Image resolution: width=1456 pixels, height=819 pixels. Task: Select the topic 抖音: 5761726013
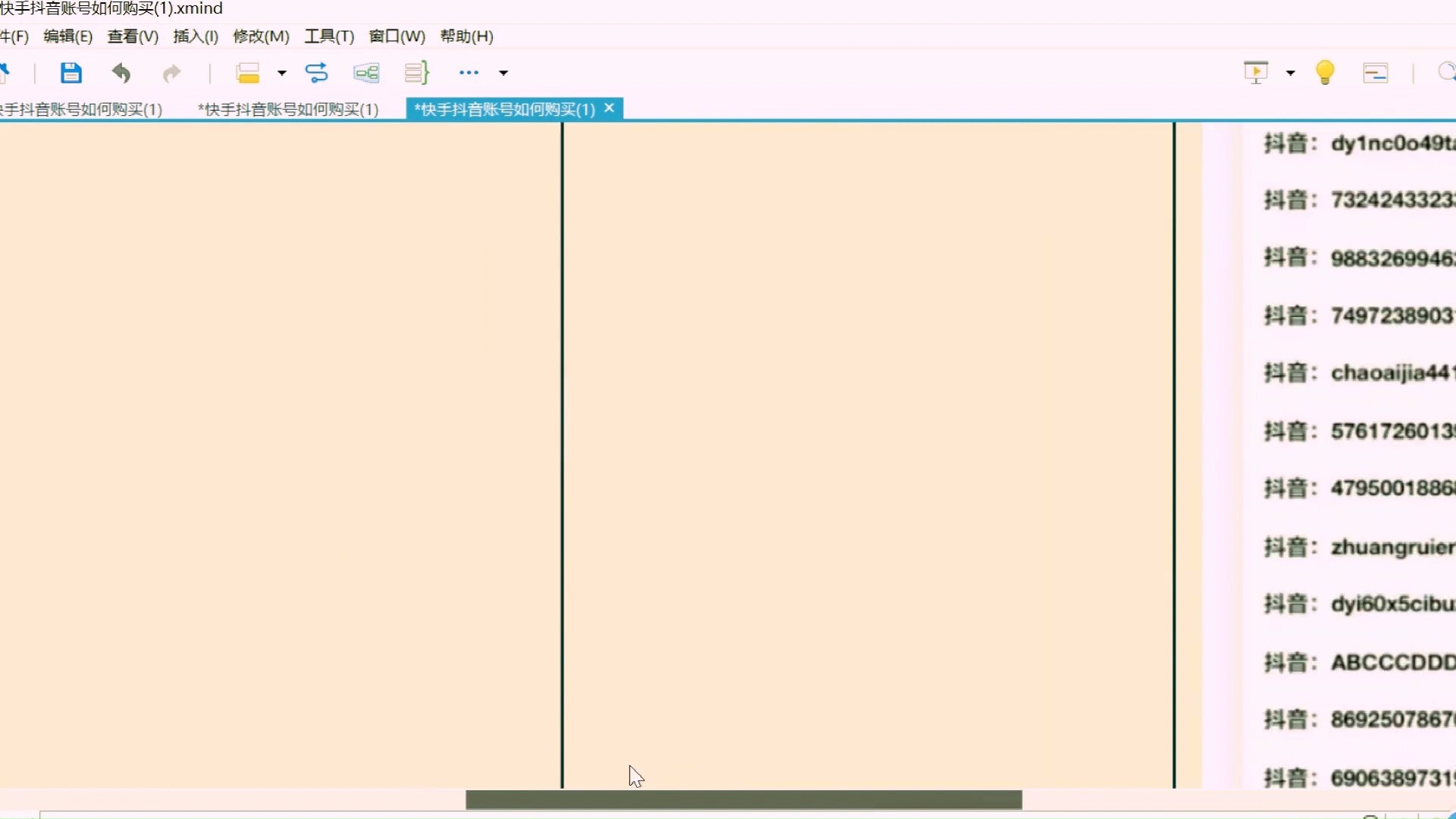pos(1359,431)
